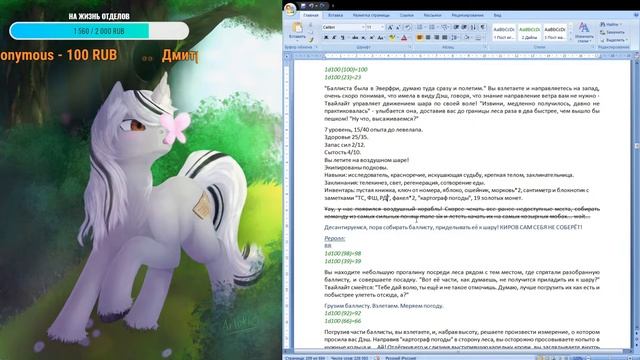Redo the action in quick access toolbar

[322, 5]
